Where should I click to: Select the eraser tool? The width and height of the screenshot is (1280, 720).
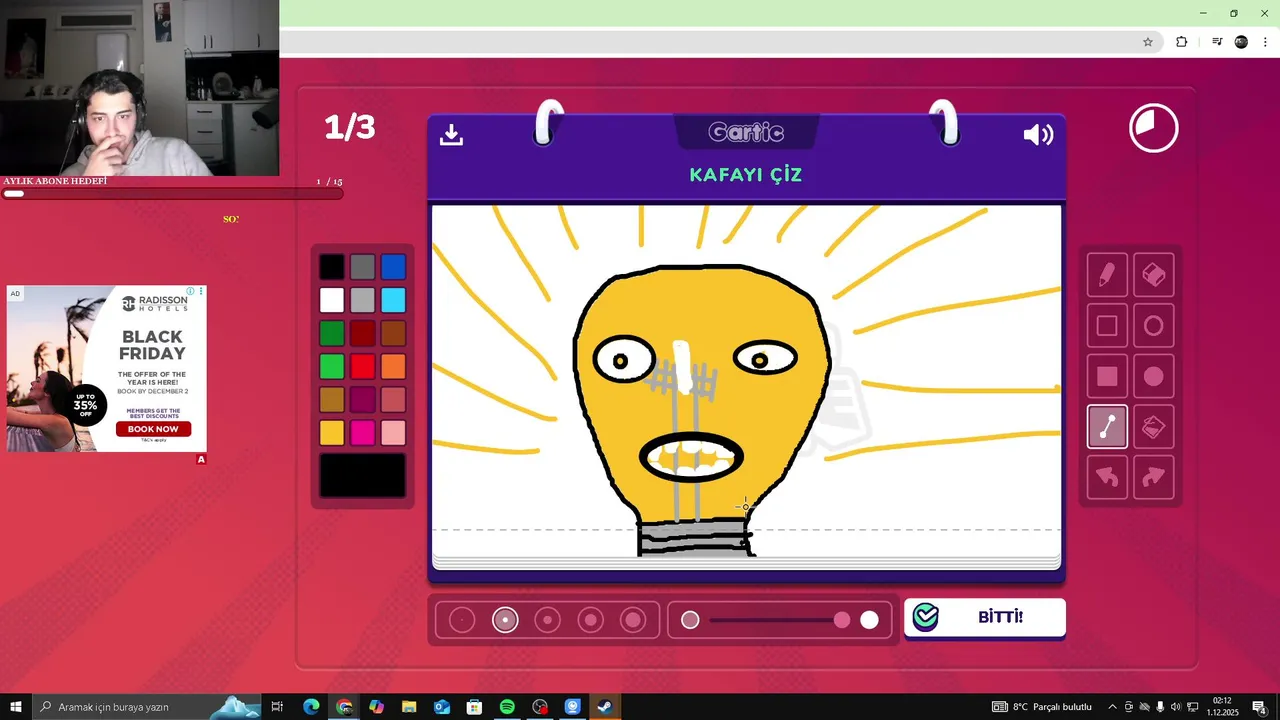(1153, 274)
